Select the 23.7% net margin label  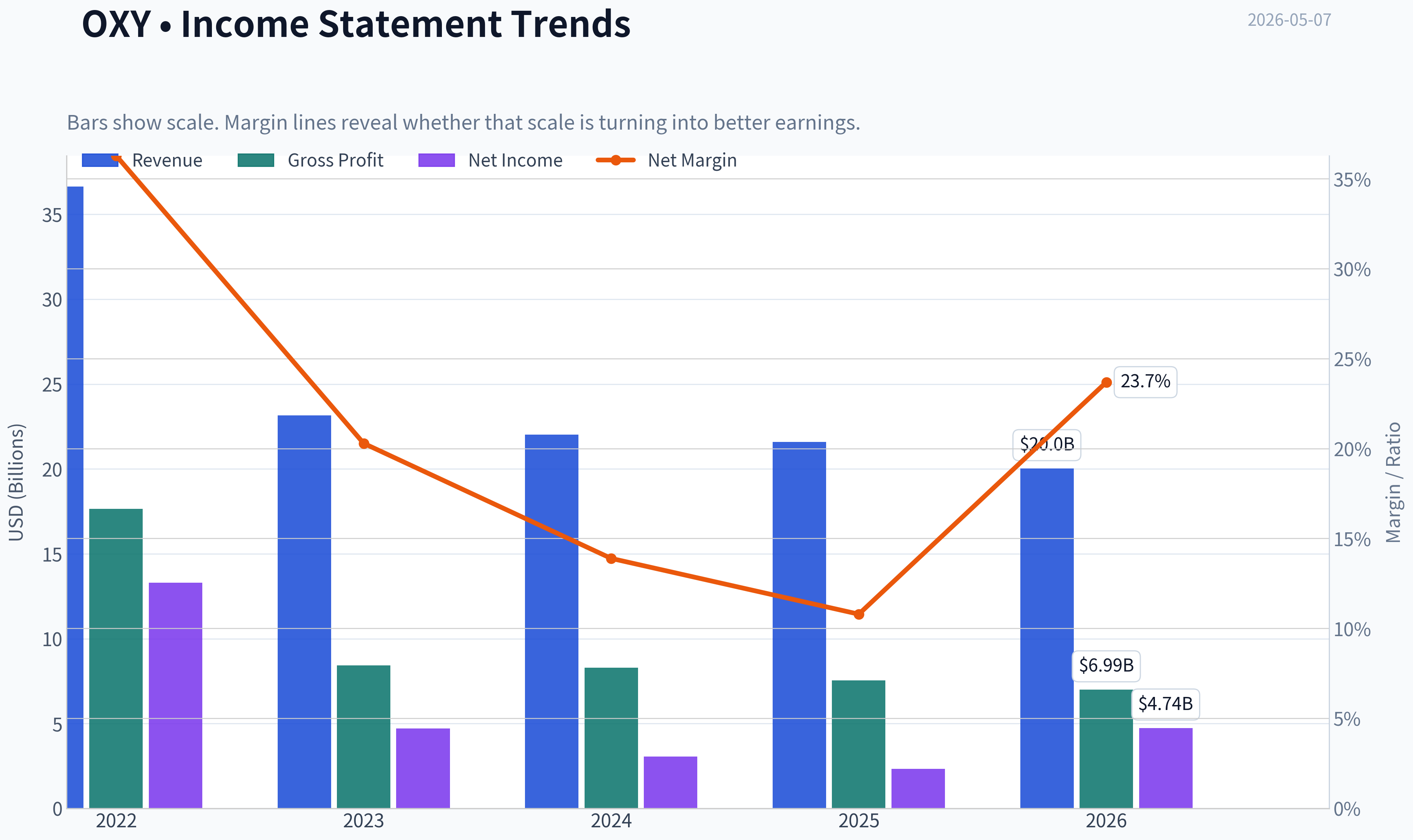click(1145, 382)
